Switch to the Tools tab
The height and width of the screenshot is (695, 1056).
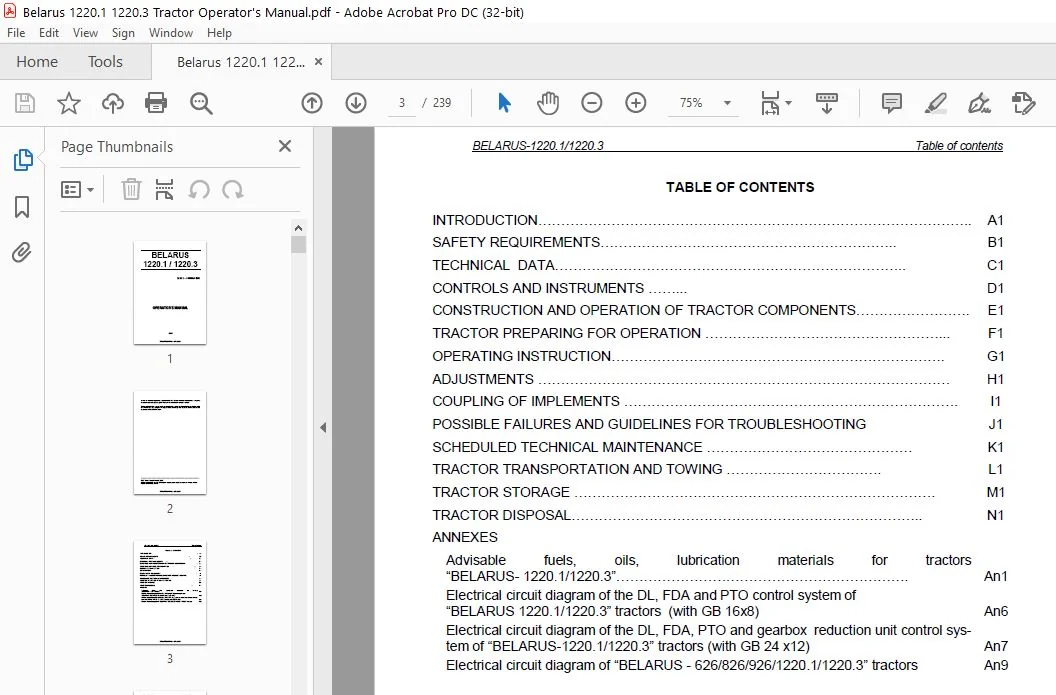(105, 62)
